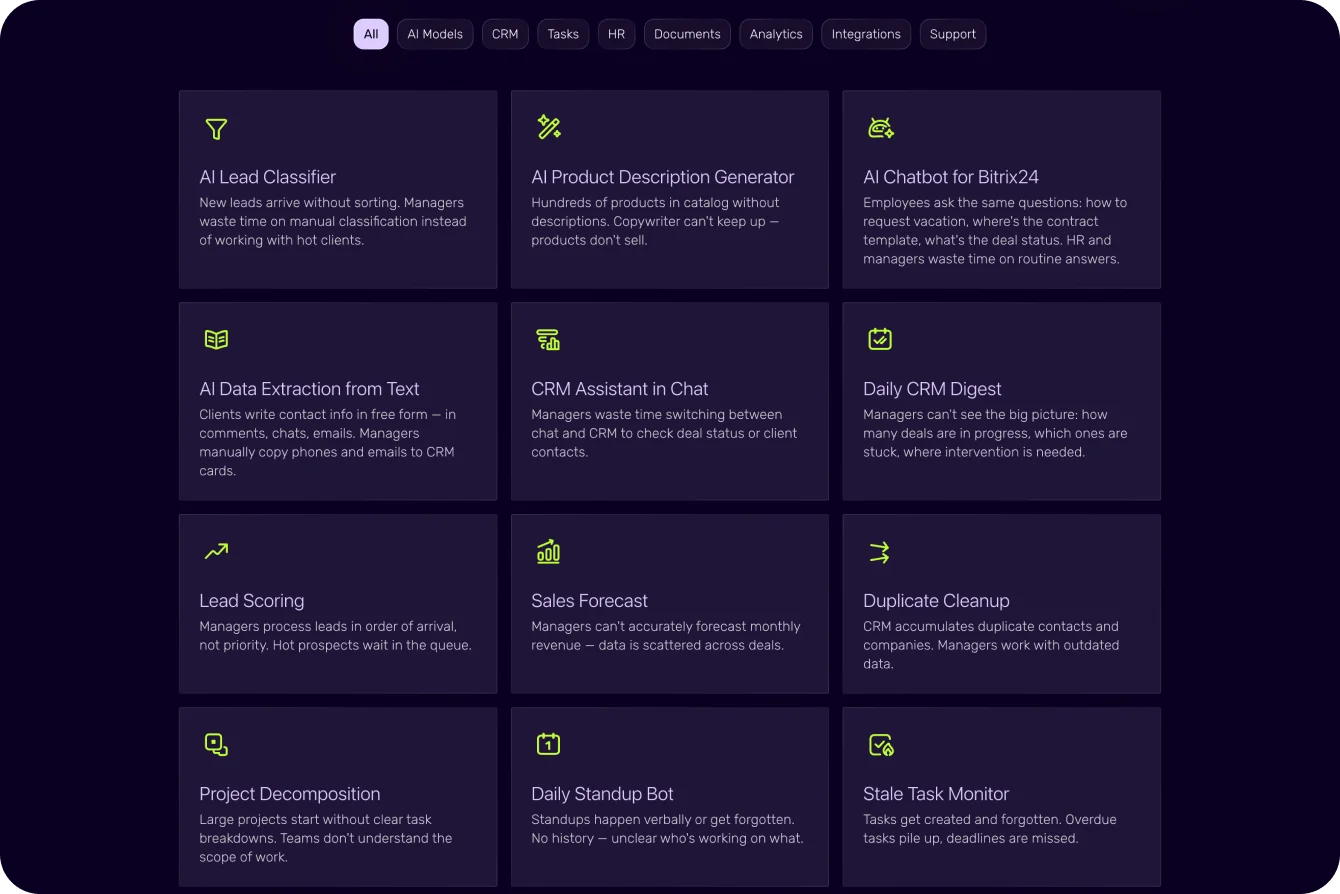The height and width of the screenshot is (894, 1340).
Task: Open AI Chatbot for Bitrix24 title
Action: coord(950,177)
